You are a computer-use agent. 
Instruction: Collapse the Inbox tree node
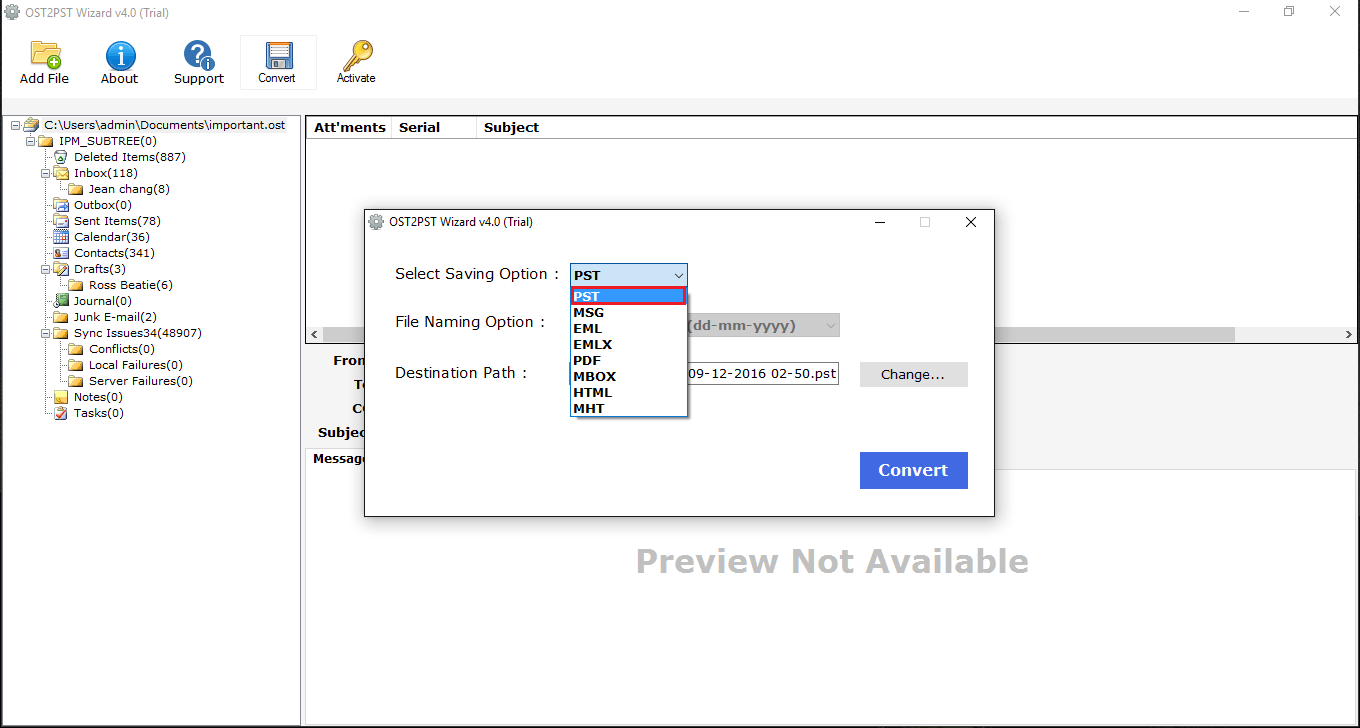click(x=46, y=173)
